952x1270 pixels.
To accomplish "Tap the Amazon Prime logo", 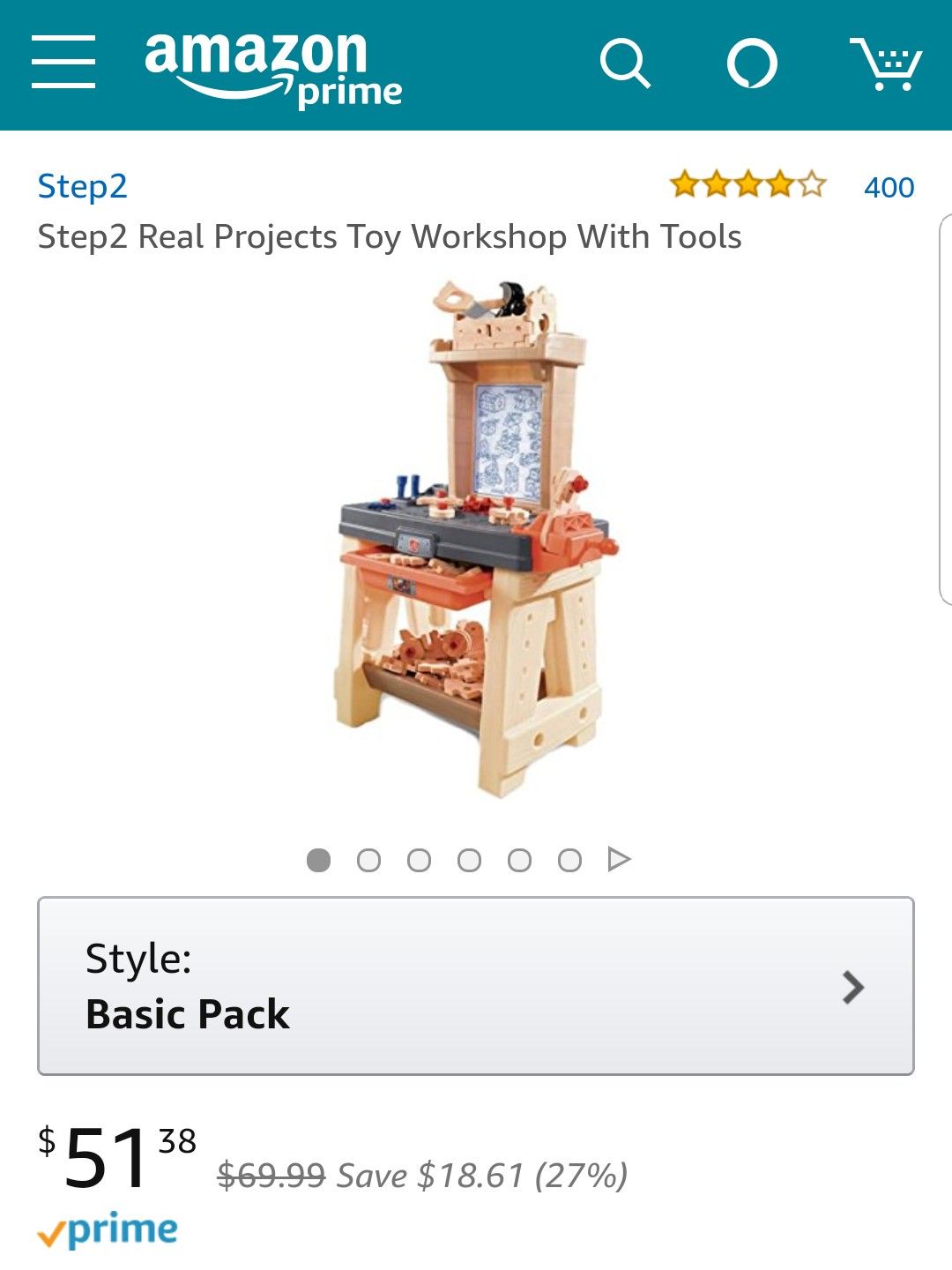I will click(x=273, y=69).
